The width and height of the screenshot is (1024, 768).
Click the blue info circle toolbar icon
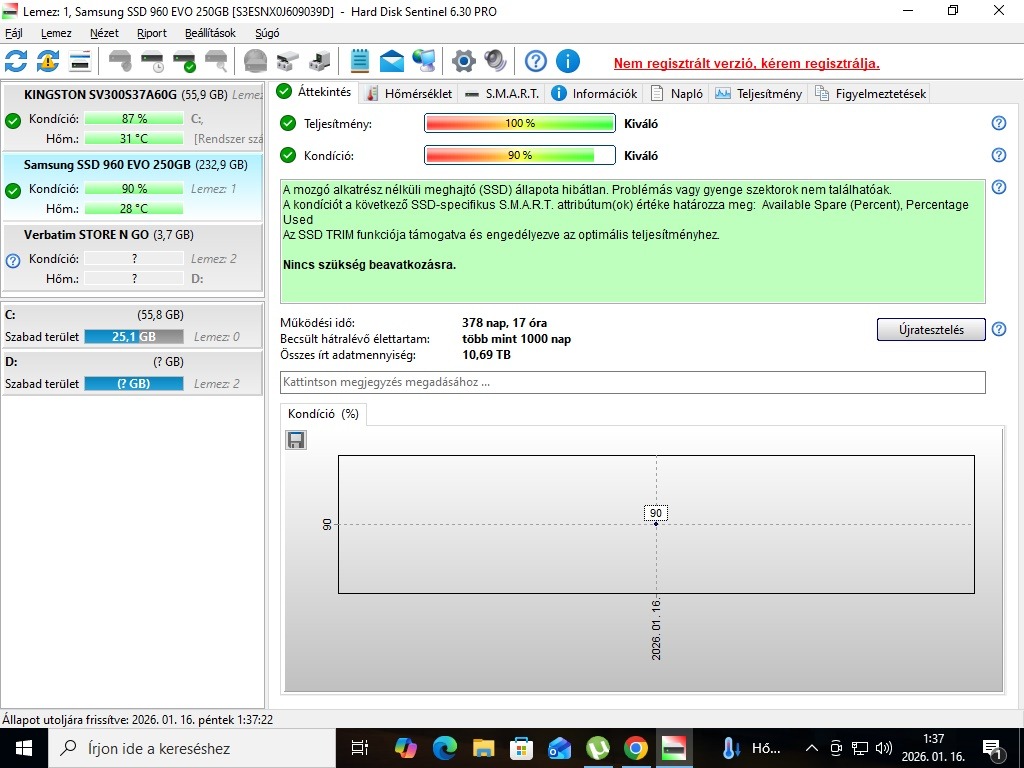click(568, 61)
